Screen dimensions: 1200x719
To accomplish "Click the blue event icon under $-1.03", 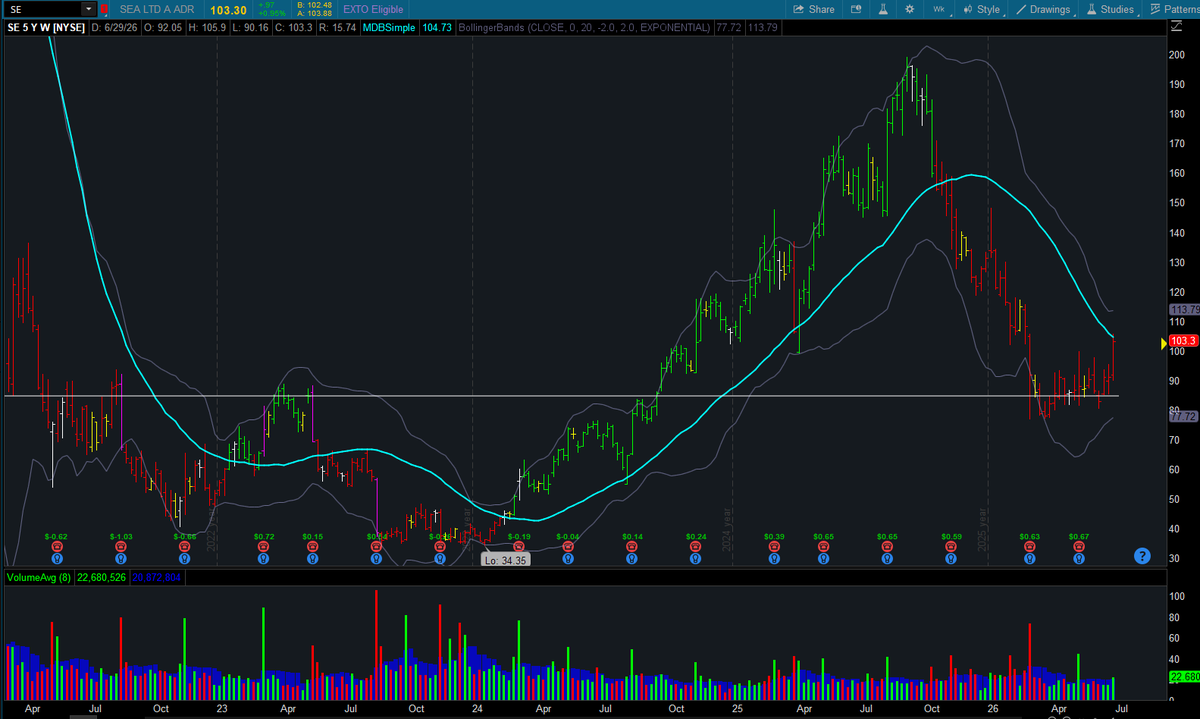I will (121, 559).
